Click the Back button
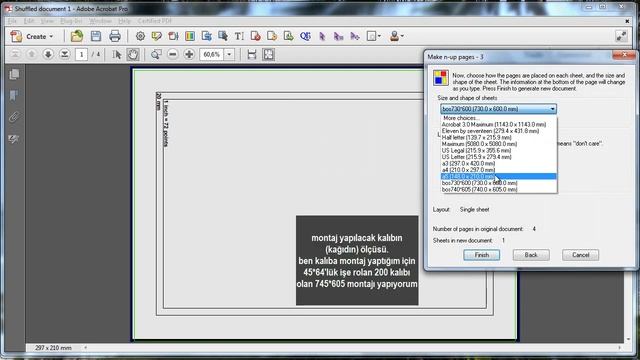 click(x=531, y=255)
